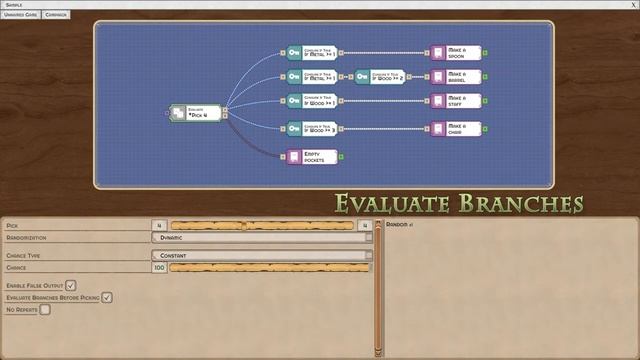The image size is (640, 360).
Task: Click the green output port of 'Make a spoon'
Action: [x=485, y=53]
